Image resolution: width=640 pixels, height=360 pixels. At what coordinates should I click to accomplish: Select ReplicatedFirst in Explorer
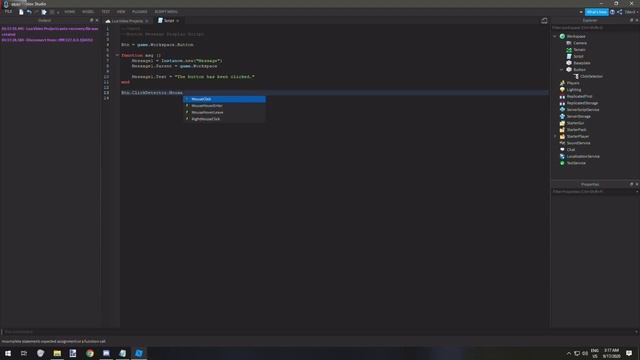click(579, 96)
